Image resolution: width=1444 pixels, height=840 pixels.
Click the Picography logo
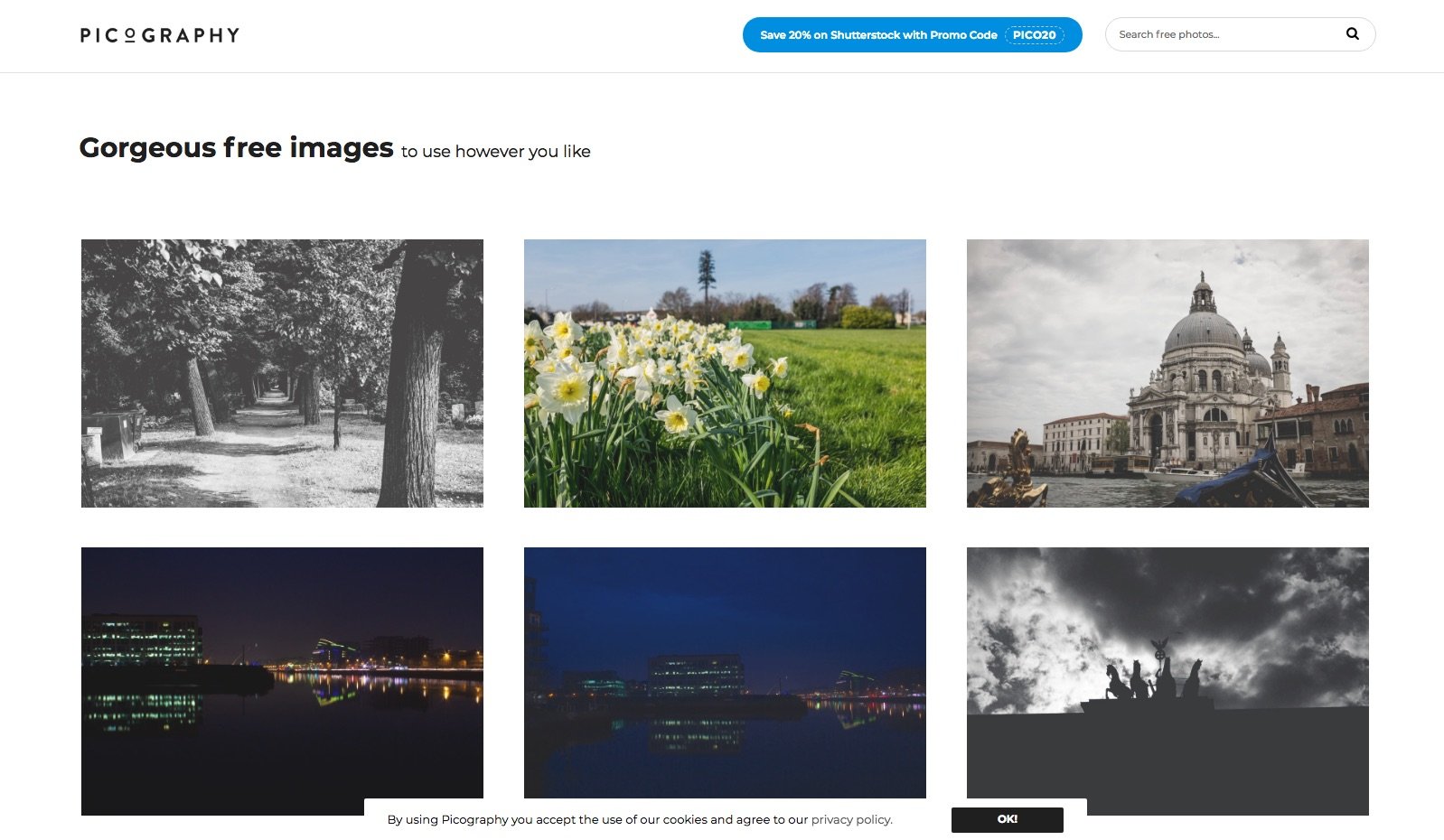160,35
